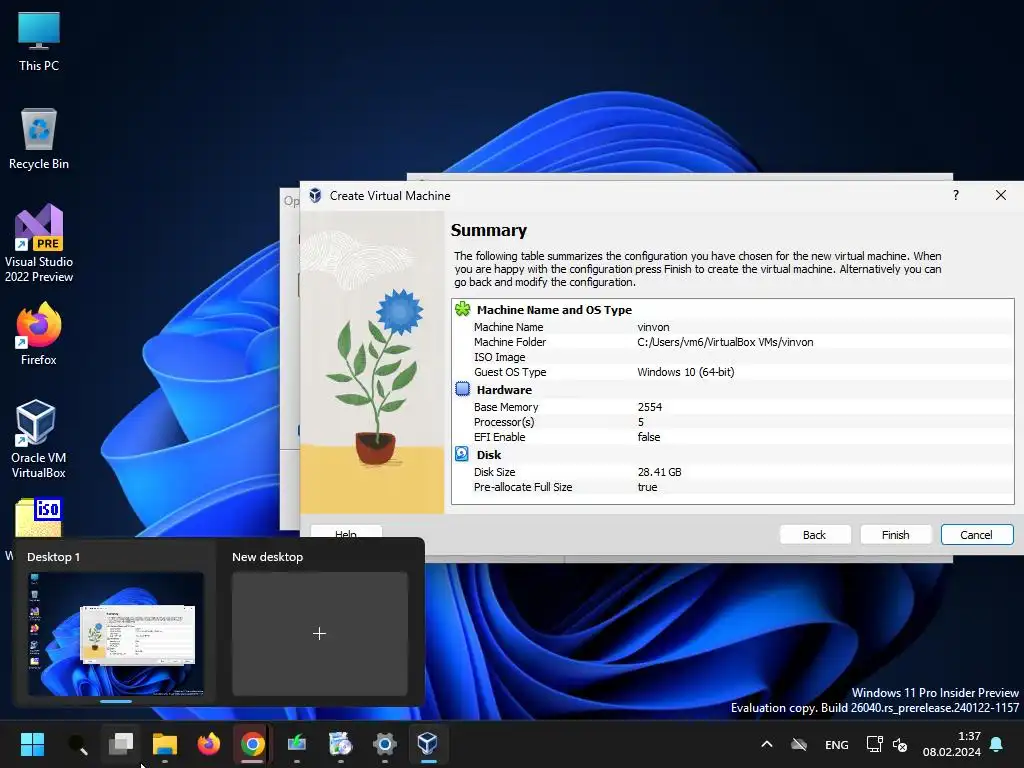Open the ENG language input indicator
The image size is (1024, 768).
tap(837, 744)
